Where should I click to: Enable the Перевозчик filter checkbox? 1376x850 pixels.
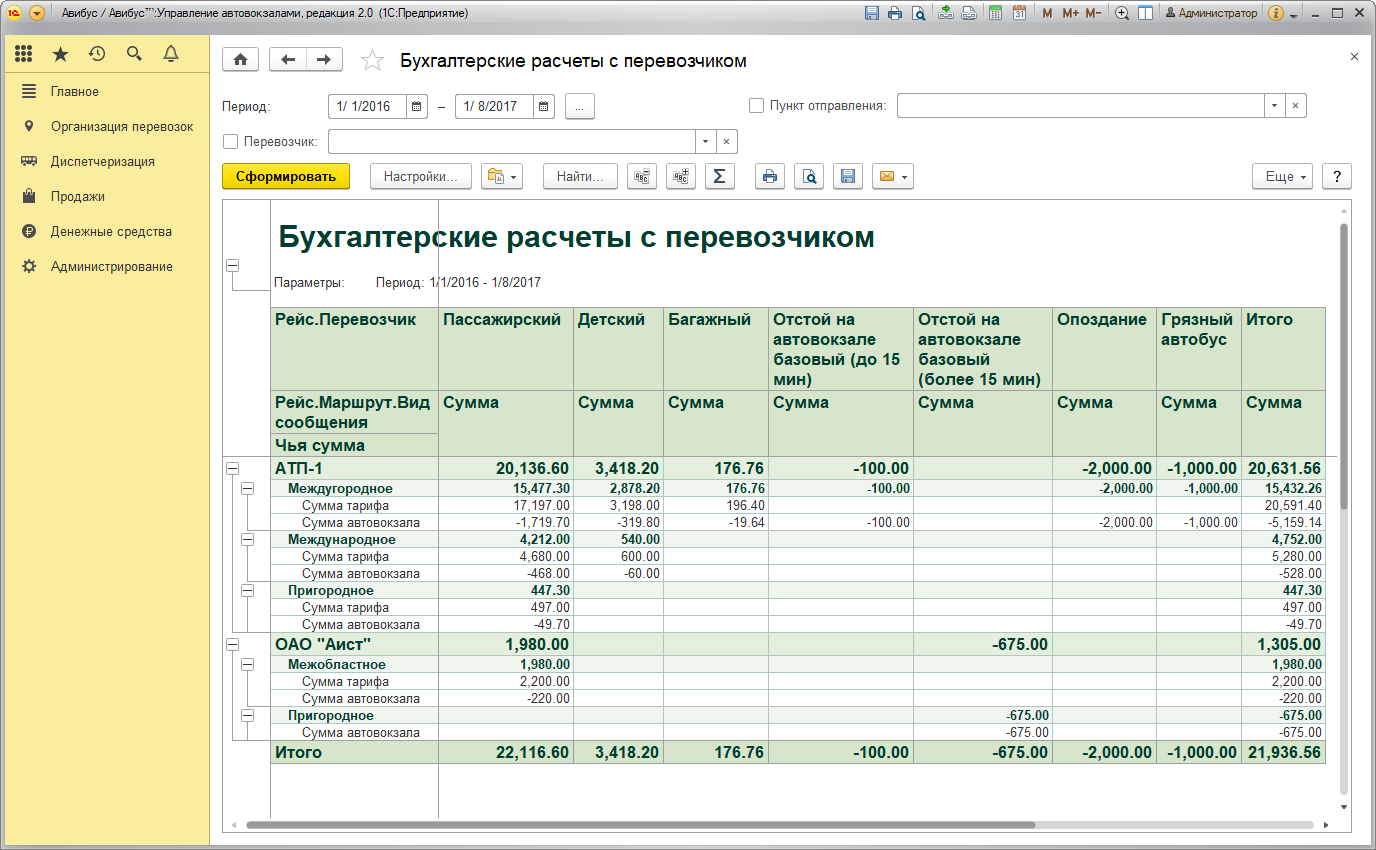[231, 142]
